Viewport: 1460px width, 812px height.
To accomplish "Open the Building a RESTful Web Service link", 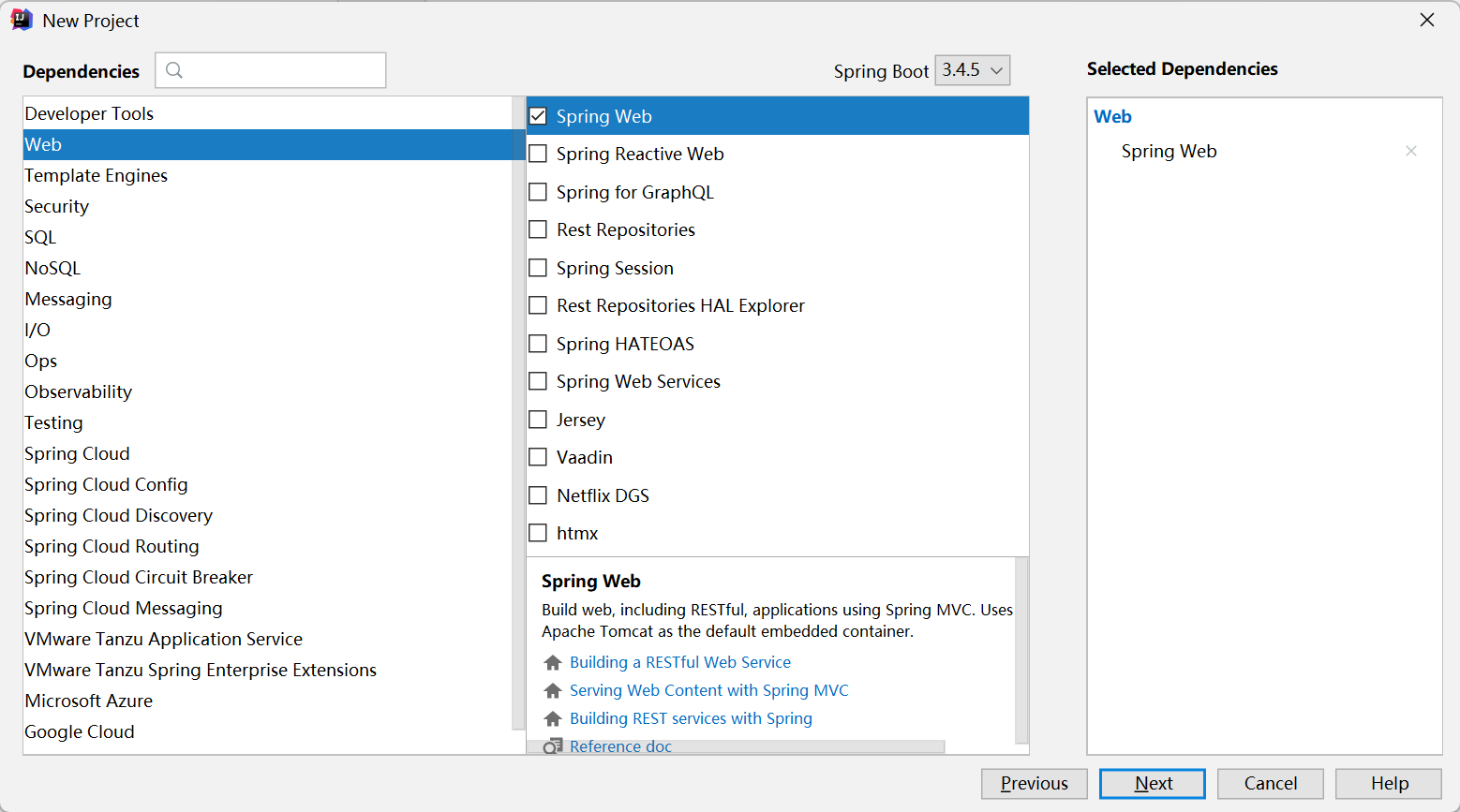I will coord(679,662).
